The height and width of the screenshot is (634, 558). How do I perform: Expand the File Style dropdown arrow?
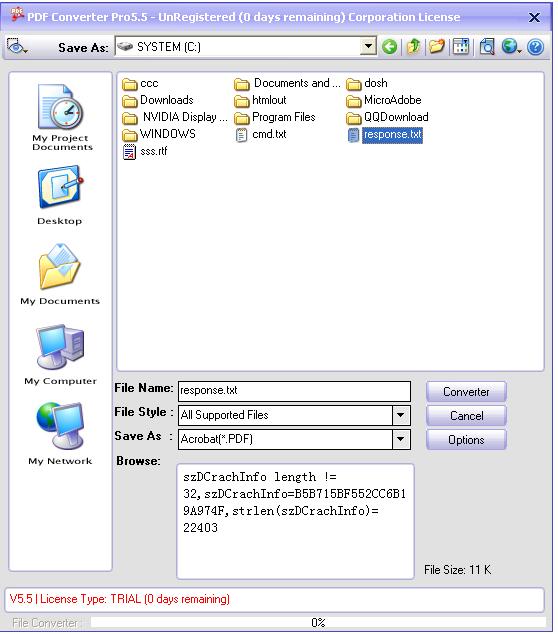pyautogui.click(x=401, y=415)
